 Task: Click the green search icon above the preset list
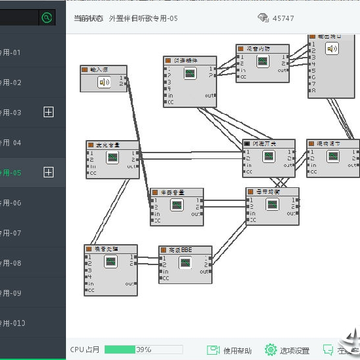pyautogui.click(x=47, y=17)
